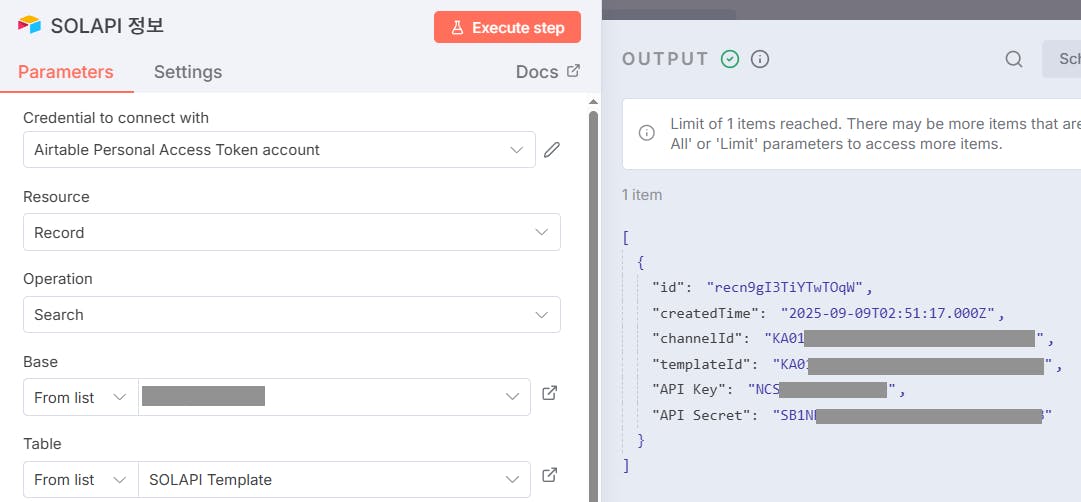This screenshot has width=1081, height=502.
Task: Expand the Resource dropdown showing Record
Action: point(292,232)
